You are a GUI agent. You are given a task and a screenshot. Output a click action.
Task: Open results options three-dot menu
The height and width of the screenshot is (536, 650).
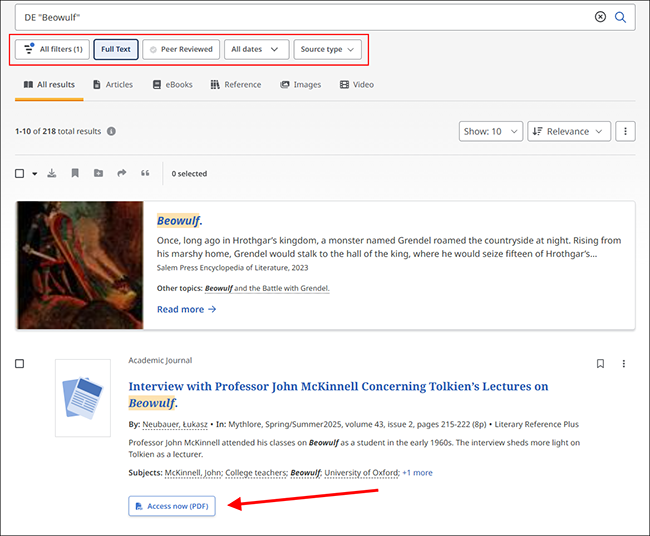(x=625, y=131)
